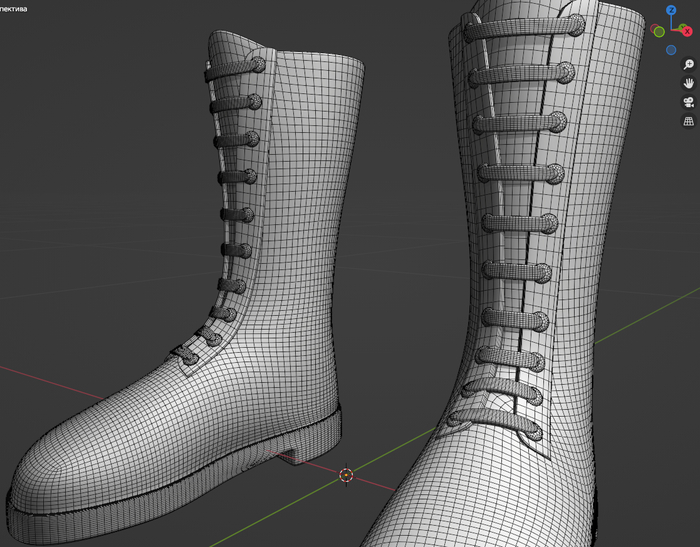Click the red X axis gizmo handle
700x547 pixels.
(687, 31)
